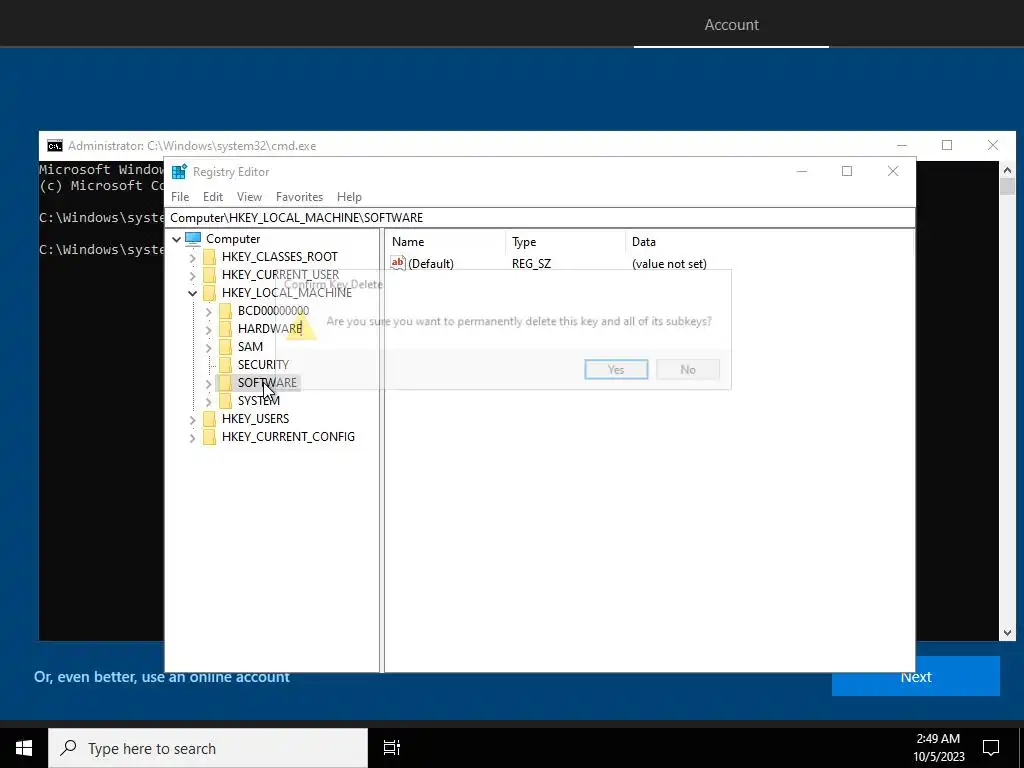
Task: Select the HKEY_USERS tree label
Action: [x=255, y=419]
